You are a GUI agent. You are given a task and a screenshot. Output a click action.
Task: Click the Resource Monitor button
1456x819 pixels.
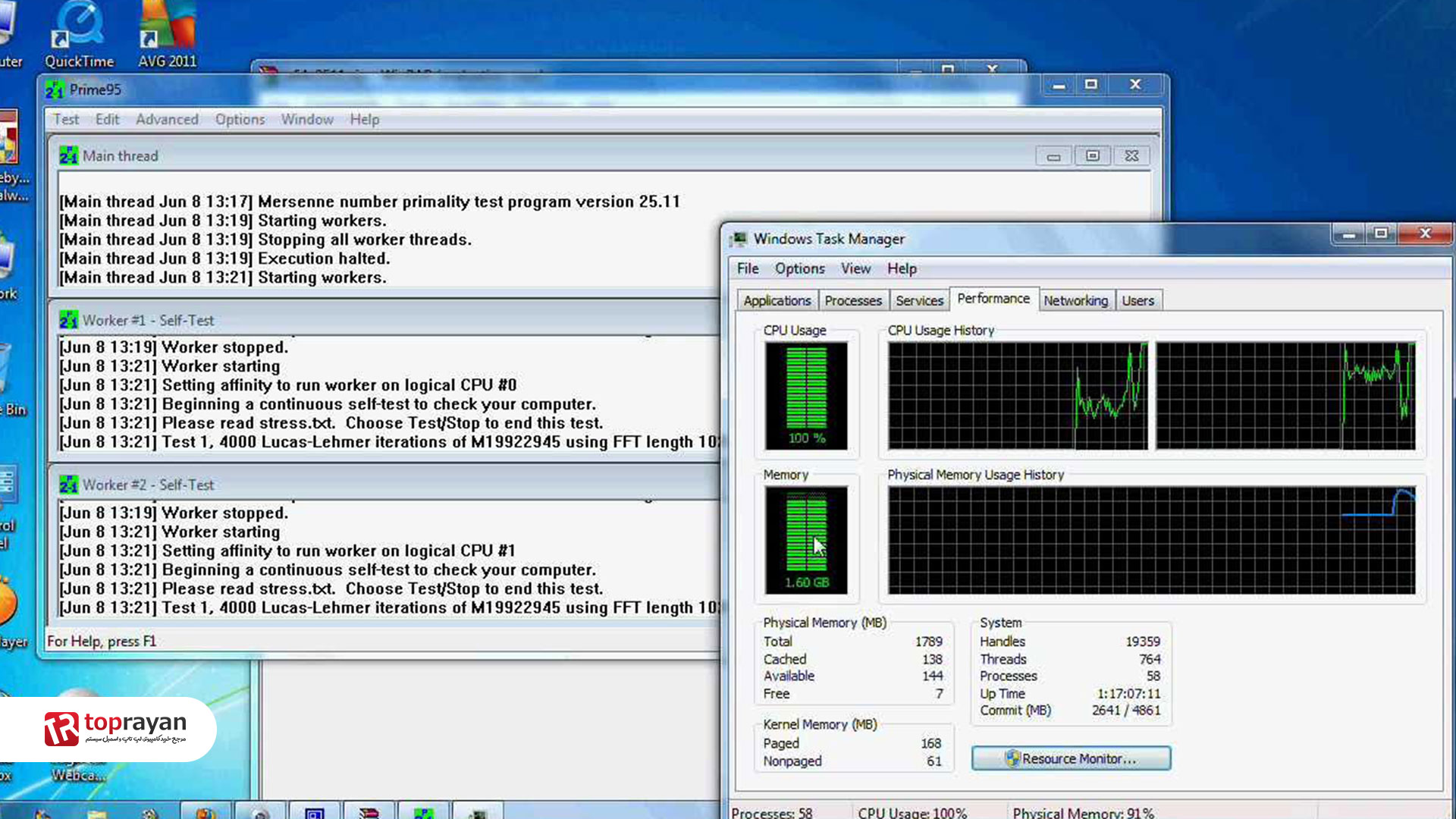(x=1071, y=758)
